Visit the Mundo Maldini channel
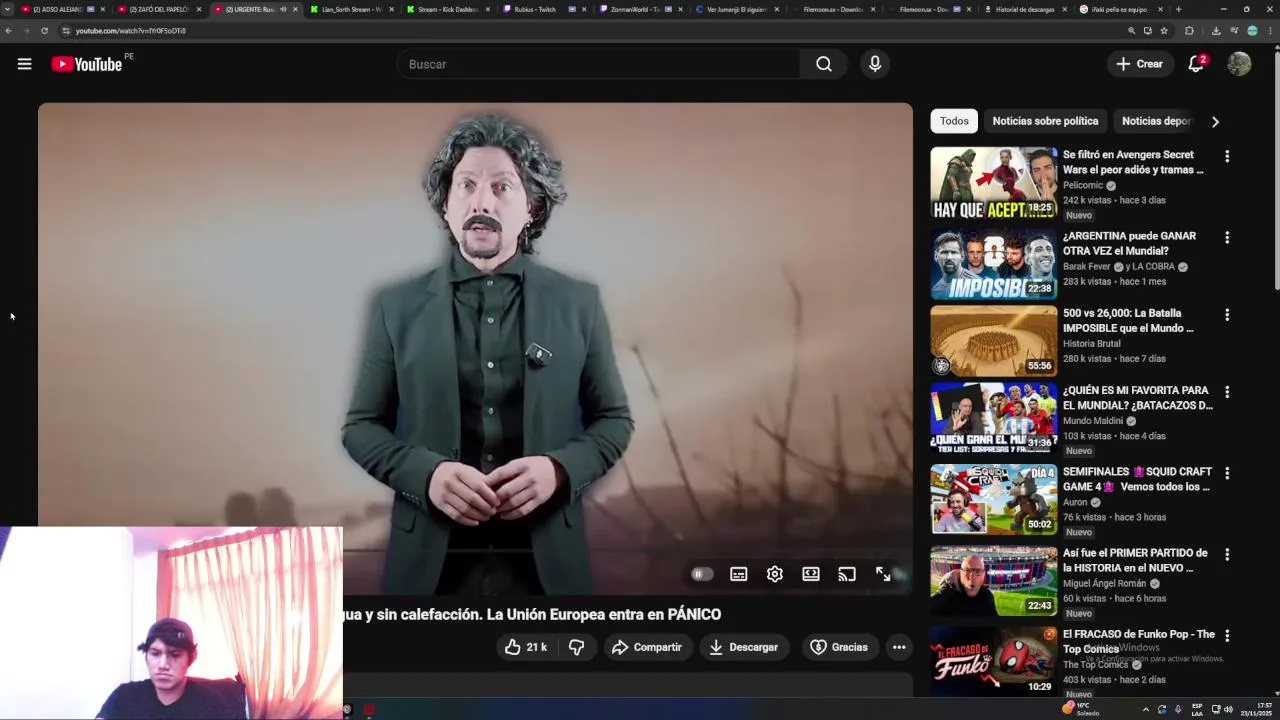 coord(1093,421)
